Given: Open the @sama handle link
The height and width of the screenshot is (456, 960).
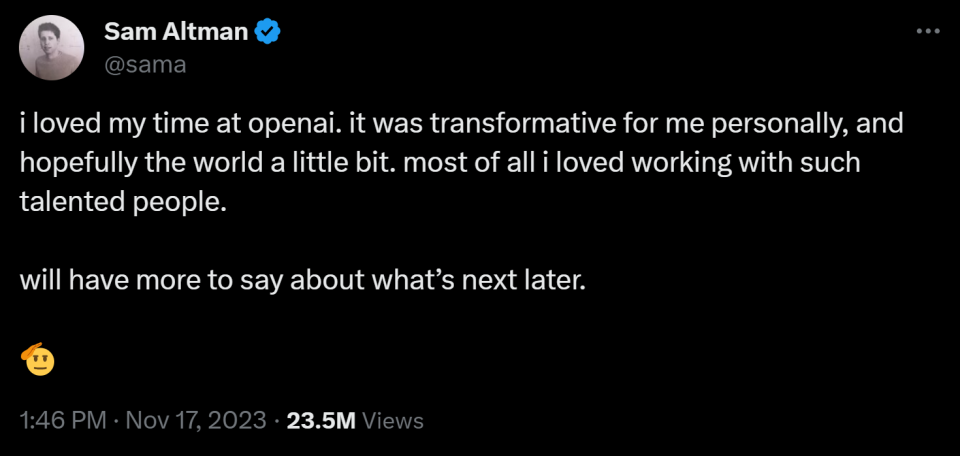Looking at the screenshot, I should [x=145, y=65].
